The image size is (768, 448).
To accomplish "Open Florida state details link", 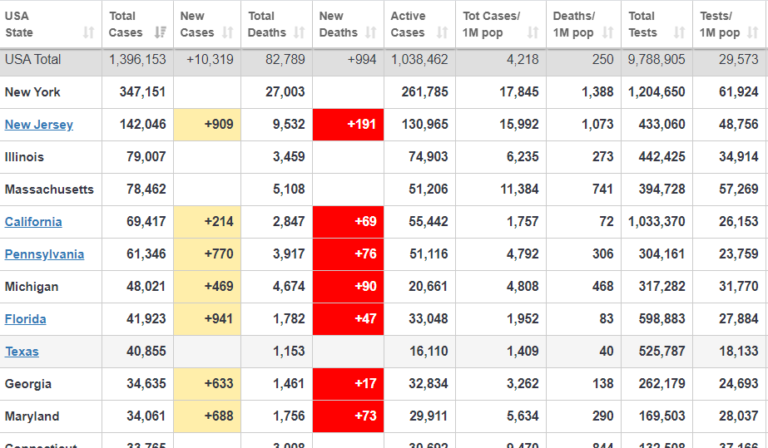I will click(x=25, y=319).
